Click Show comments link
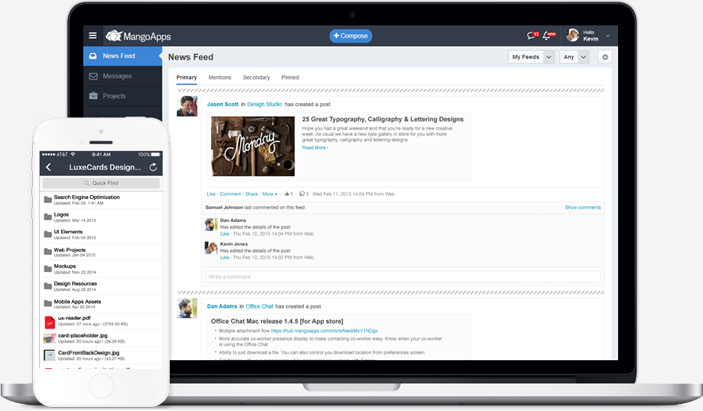The image size is (703, 411). [x=582, y=208]
